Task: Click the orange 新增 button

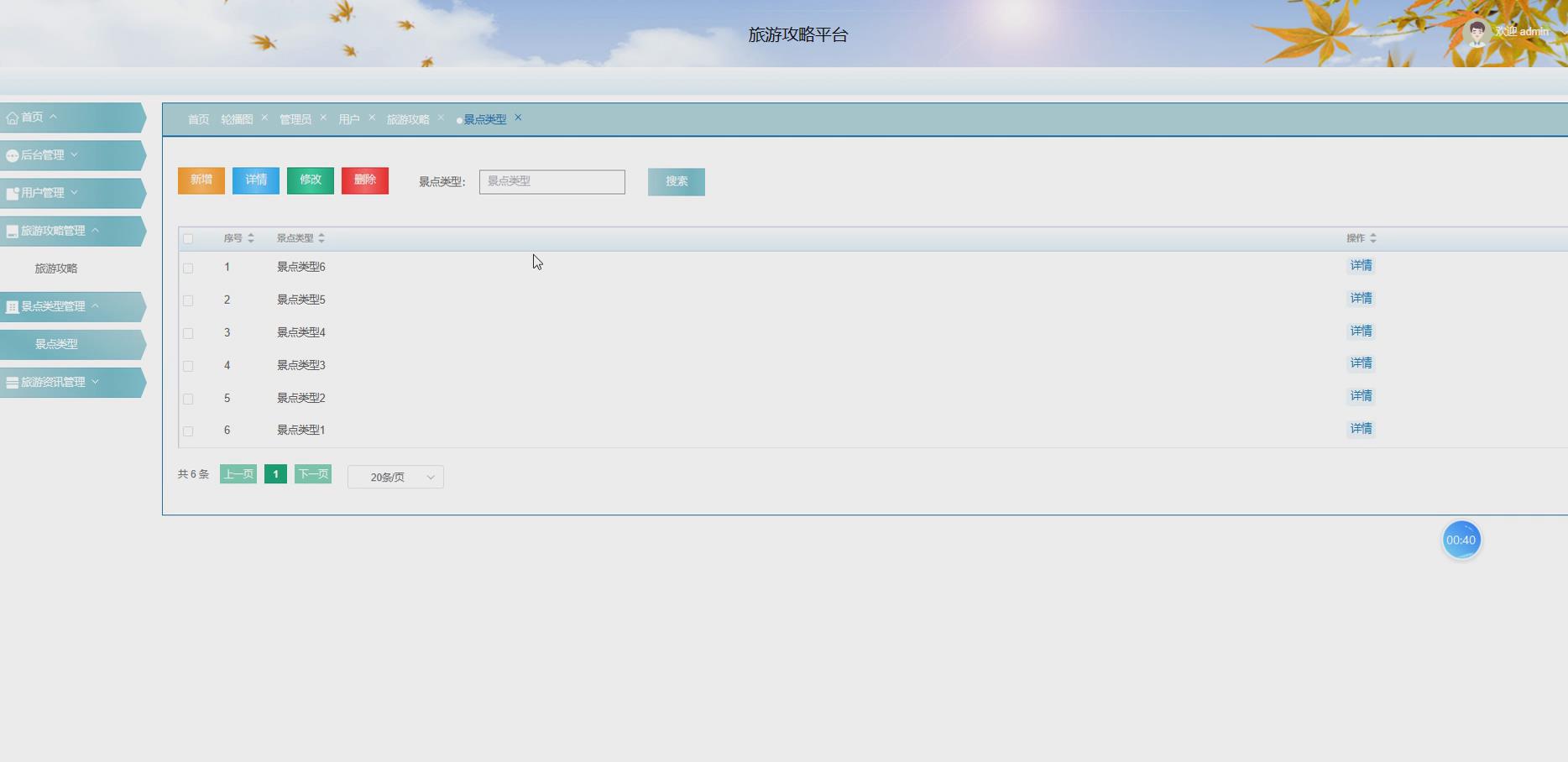Action: pos(201,180)
